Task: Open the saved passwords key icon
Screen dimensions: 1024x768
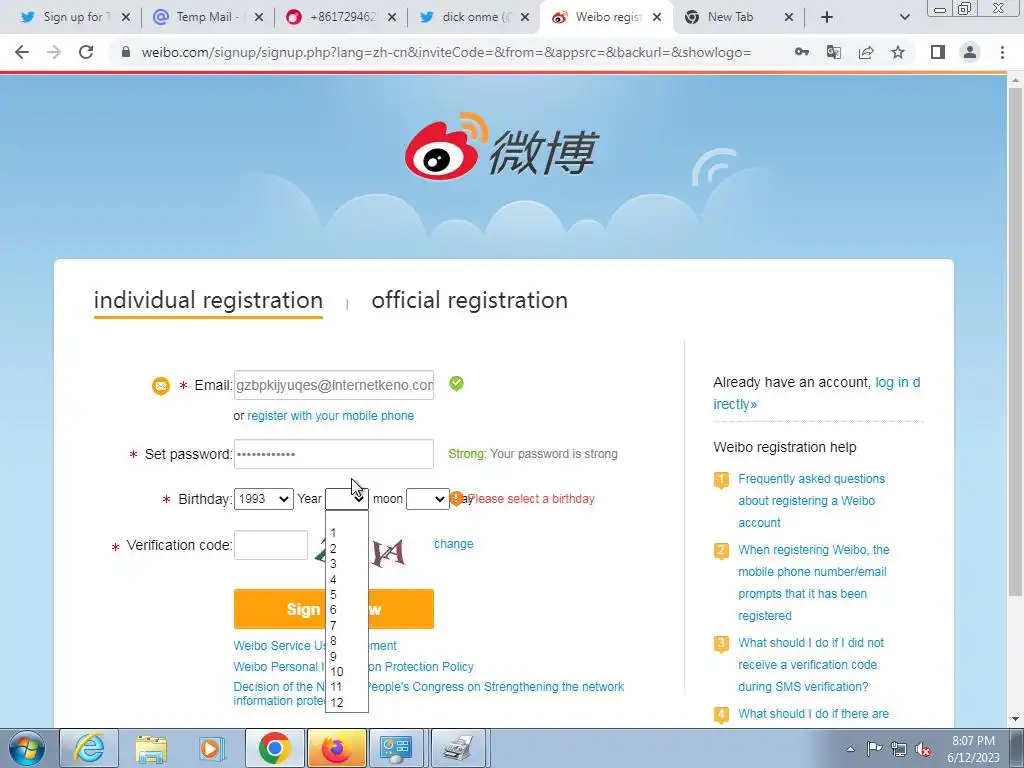Action: 802,52
